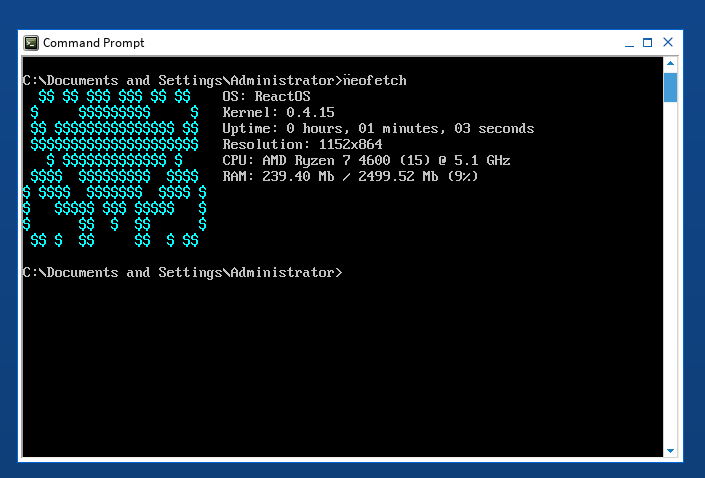Click the Uptime output line

pos(378,128)
